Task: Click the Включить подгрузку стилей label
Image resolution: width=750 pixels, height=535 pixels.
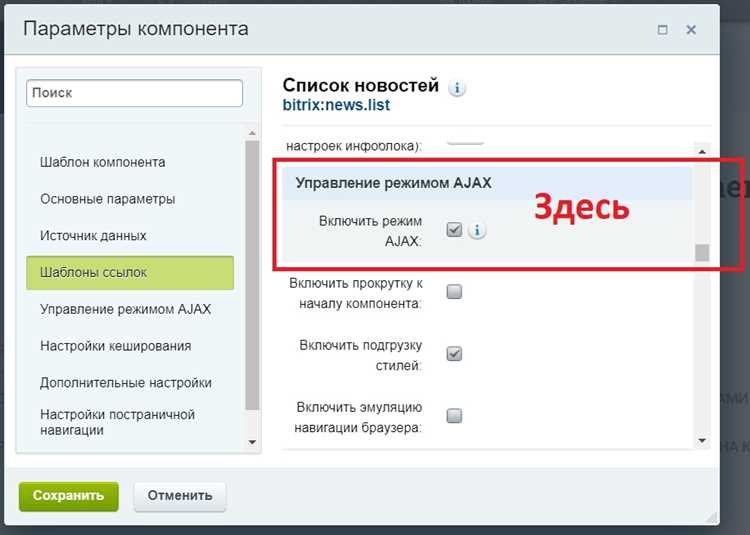Action: 361,355
